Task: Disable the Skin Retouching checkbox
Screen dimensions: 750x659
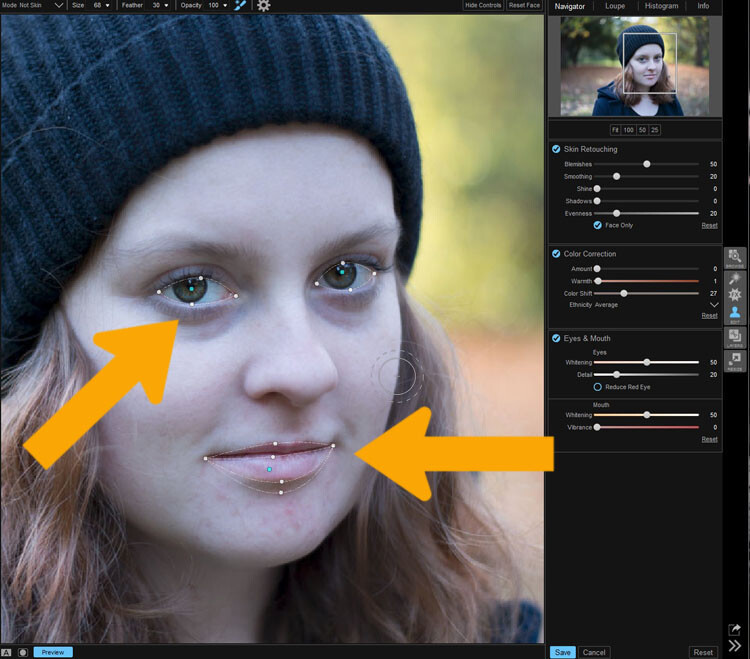Action: tap(556, 149)
